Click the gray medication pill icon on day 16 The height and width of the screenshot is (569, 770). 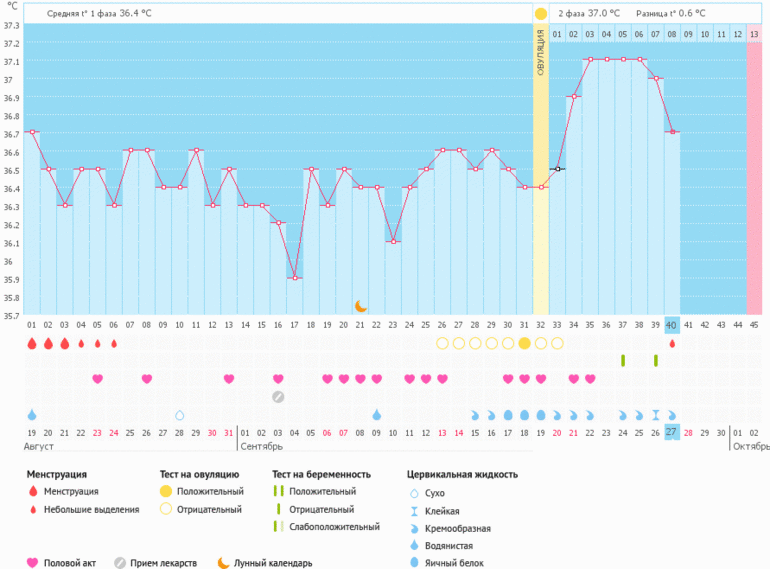click(x=278, y=396)
